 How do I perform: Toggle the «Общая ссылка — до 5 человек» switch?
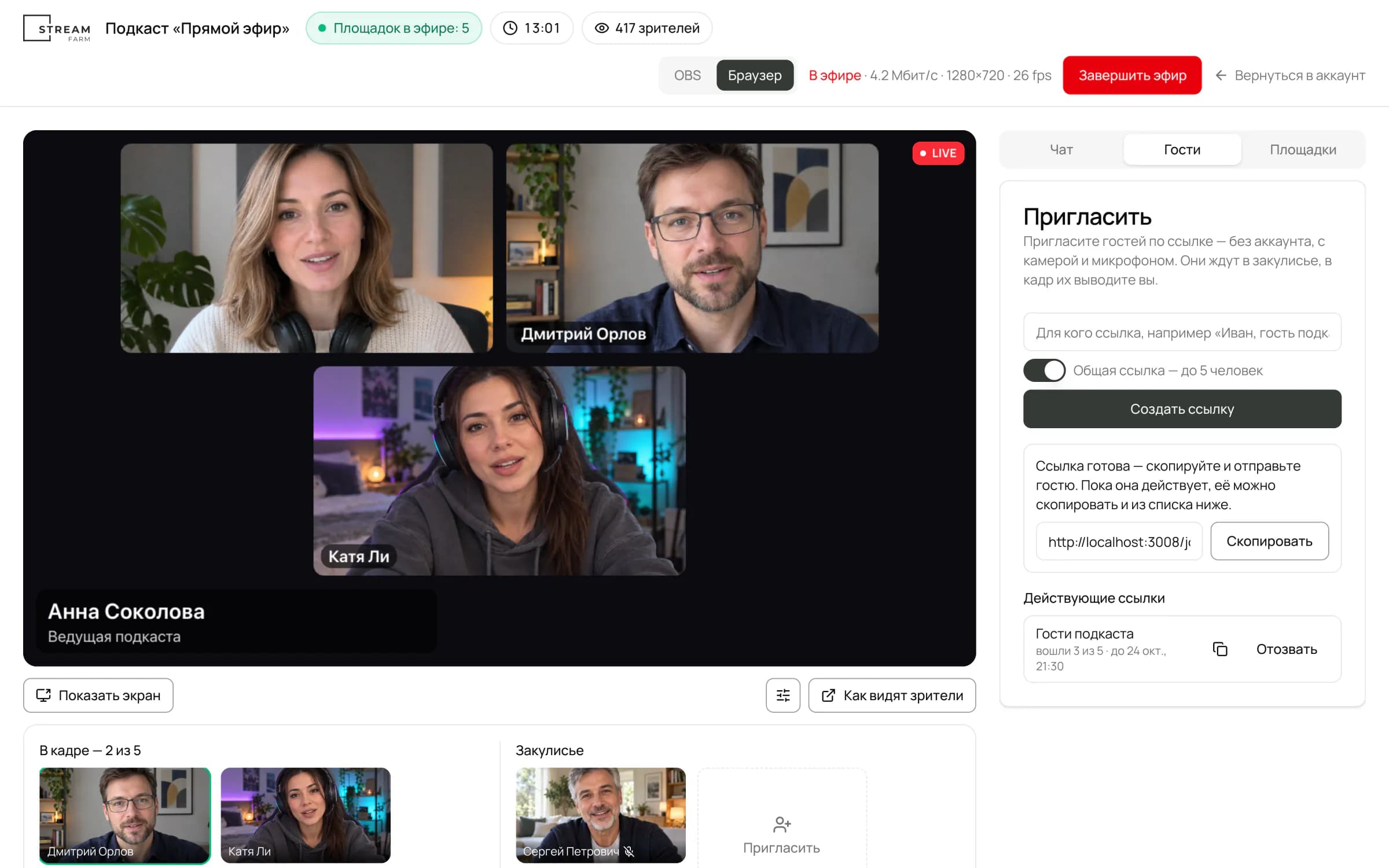click(x=1044, y=370)
